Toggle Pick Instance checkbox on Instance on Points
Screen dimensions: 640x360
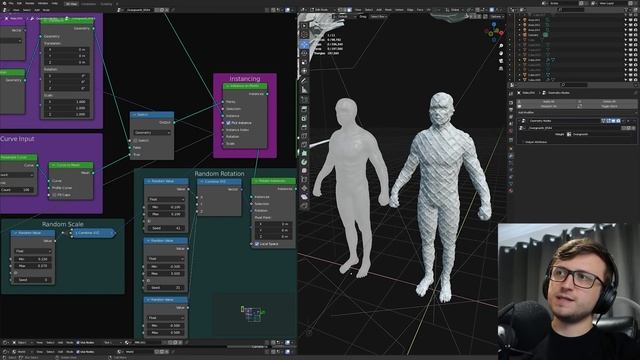pyautogui.click(x=229, y=123)
